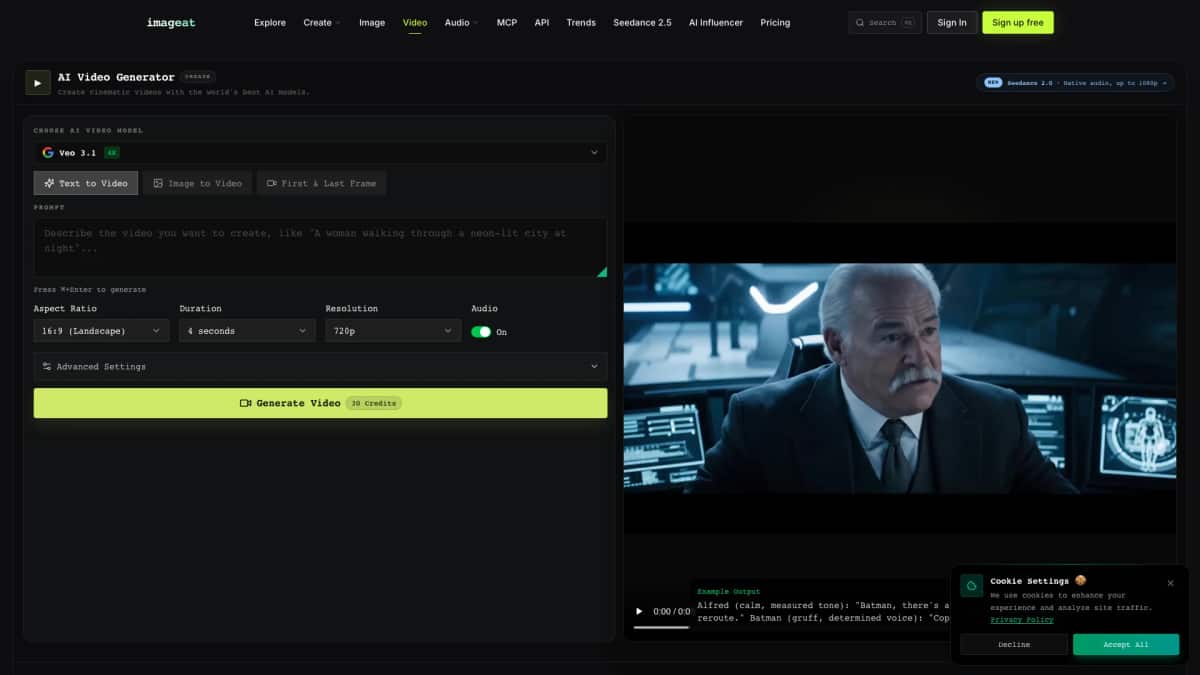1200x675 pixels.
Task: Go to the Image section
Action: click(x=372, y=22)
